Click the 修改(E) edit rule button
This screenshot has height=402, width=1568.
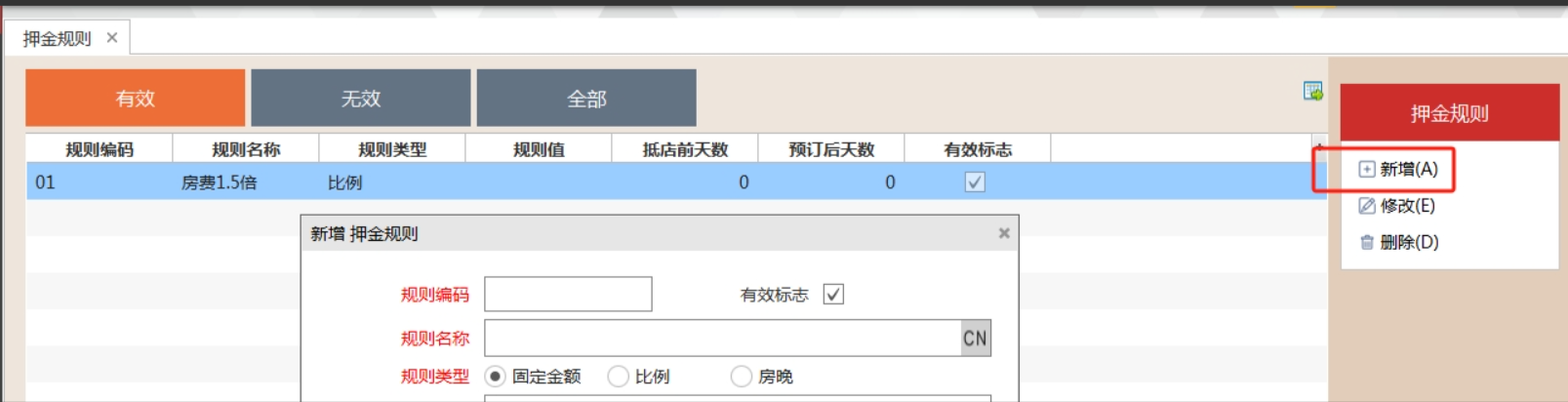point(1397,206)
